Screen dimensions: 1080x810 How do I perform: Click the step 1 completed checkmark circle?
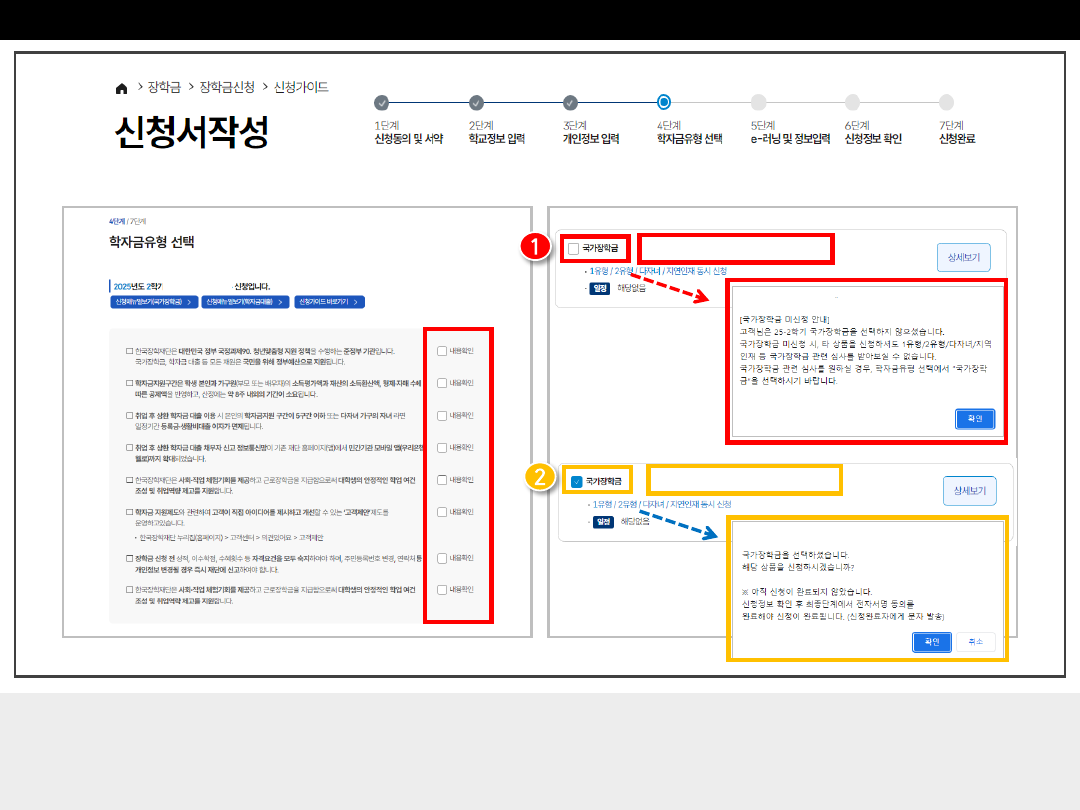pyautogui.click(x=381, y=102)
